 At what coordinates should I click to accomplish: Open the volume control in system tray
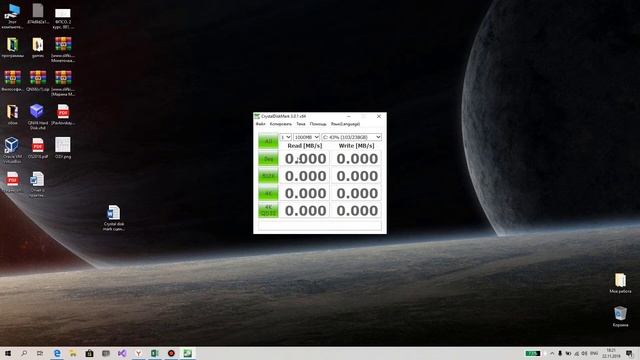(584, 353)
